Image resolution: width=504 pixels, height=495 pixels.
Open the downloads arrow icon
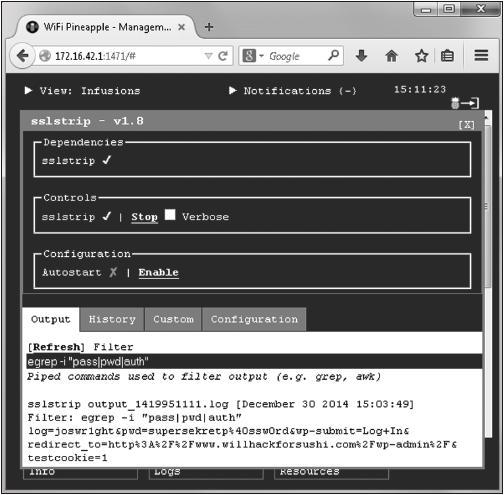[x=361, y=56]
